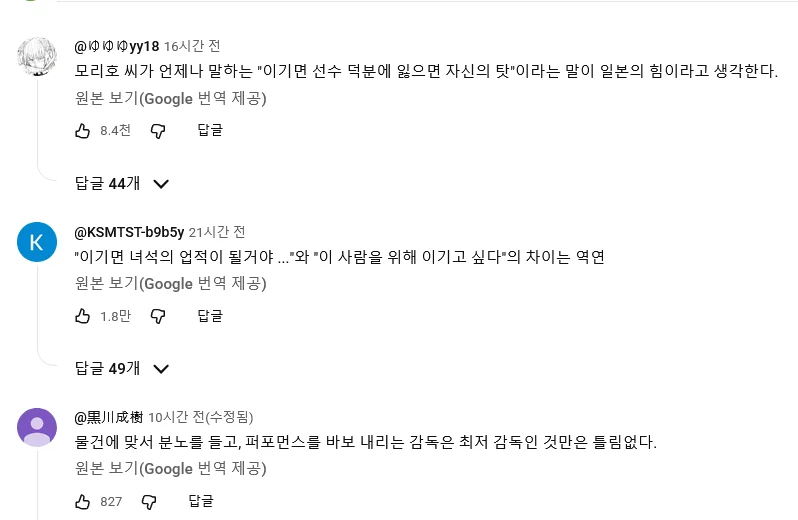798x520 pixels.
Task: Reply to the comment by @ゆゆゆyy18
Action: coord(210,130)
